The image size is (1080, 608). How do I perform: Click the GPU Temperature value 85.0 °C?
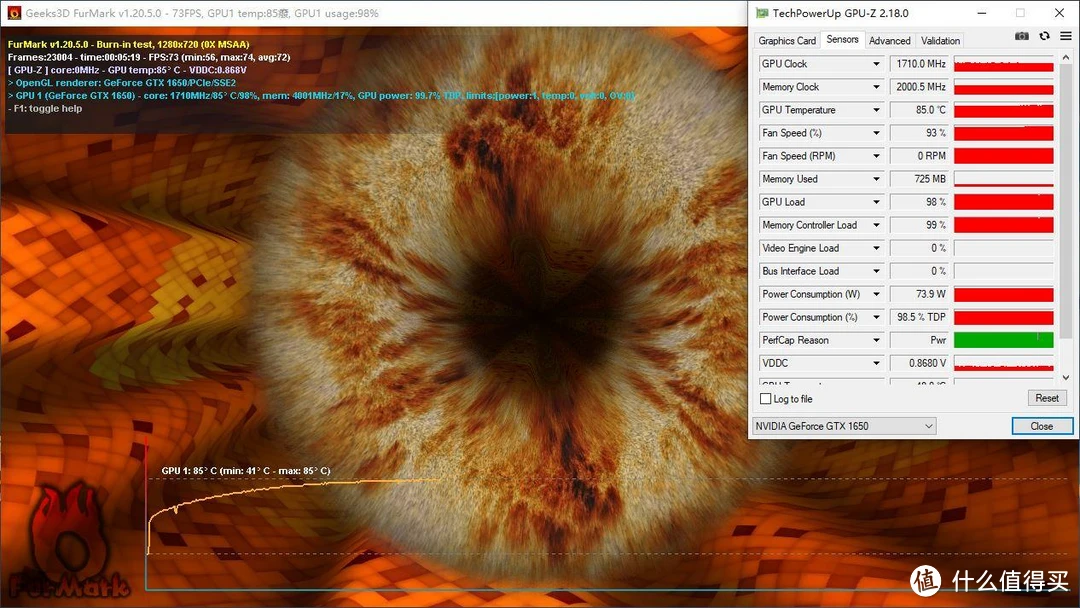[931, 110]
